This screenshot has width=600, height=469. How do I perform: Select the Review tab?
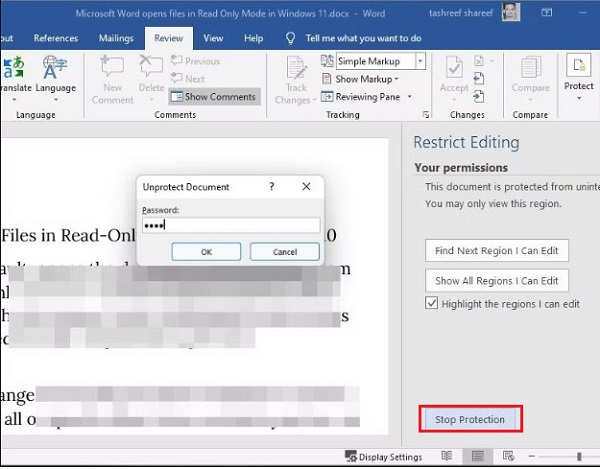pos(169,38)
